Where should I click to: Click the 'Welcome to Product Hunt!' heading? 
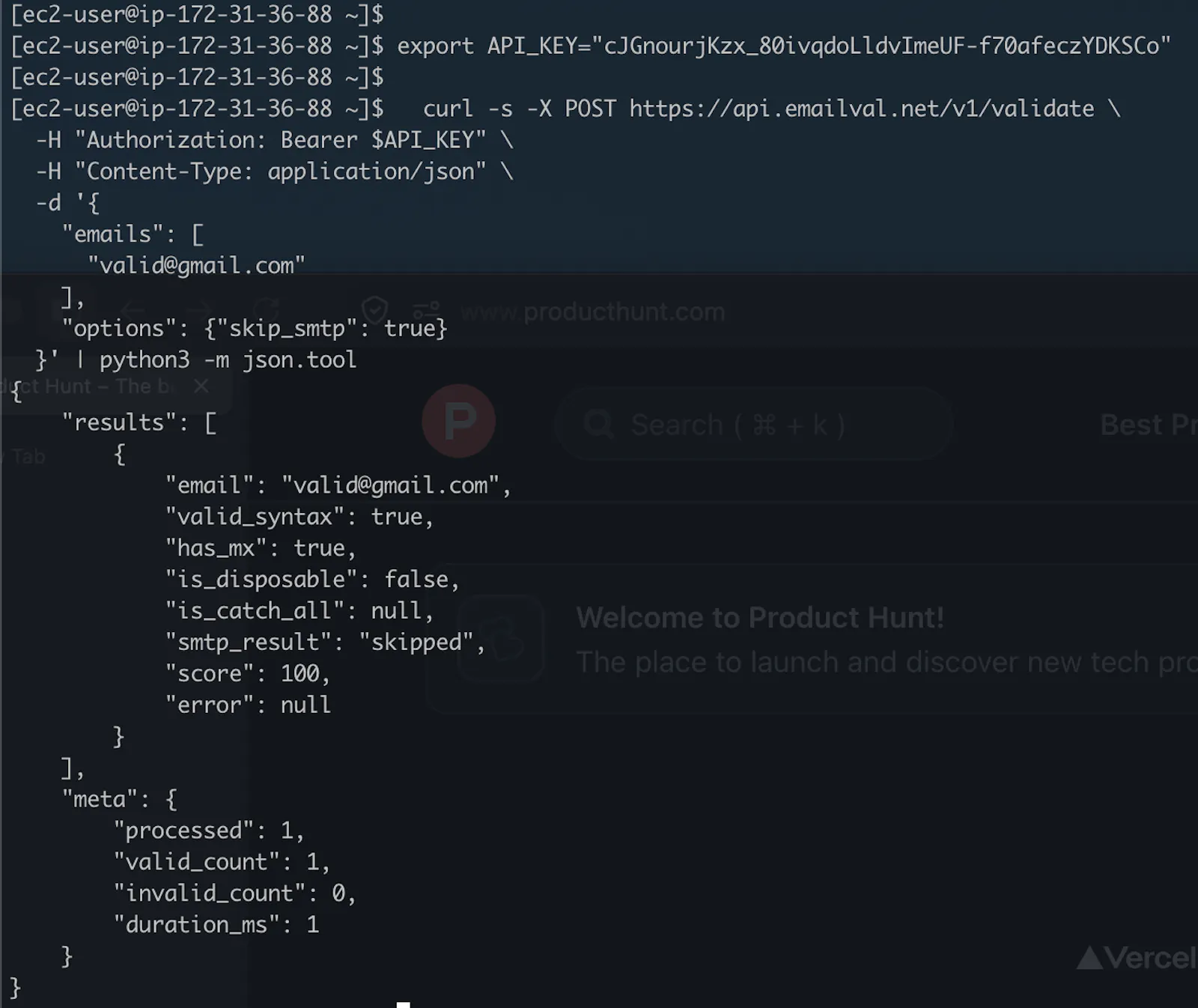pyautogui.click(x=760, y=618)
